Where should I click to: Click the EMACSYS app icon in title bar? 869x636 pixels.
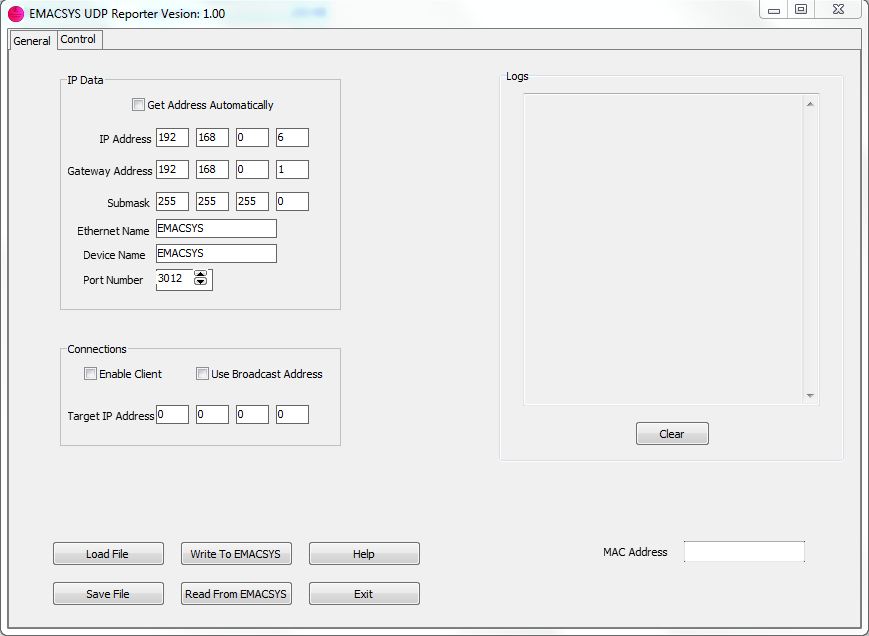pyautogui.click(x=16, y=14)
